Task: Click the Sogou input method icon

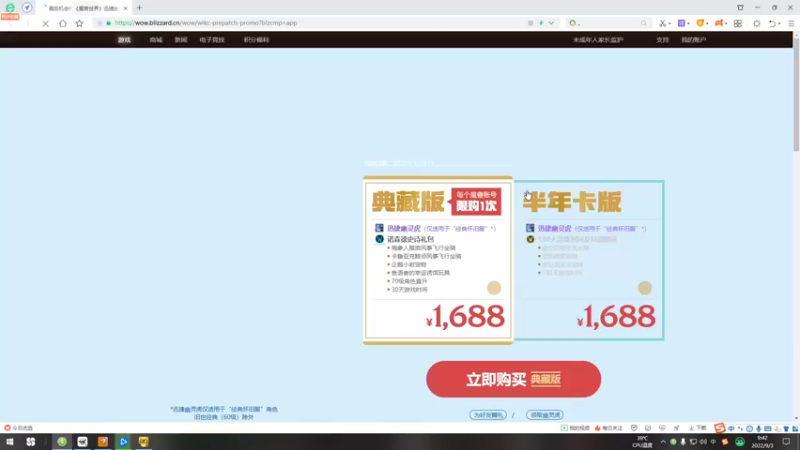Action: point(719,428)
